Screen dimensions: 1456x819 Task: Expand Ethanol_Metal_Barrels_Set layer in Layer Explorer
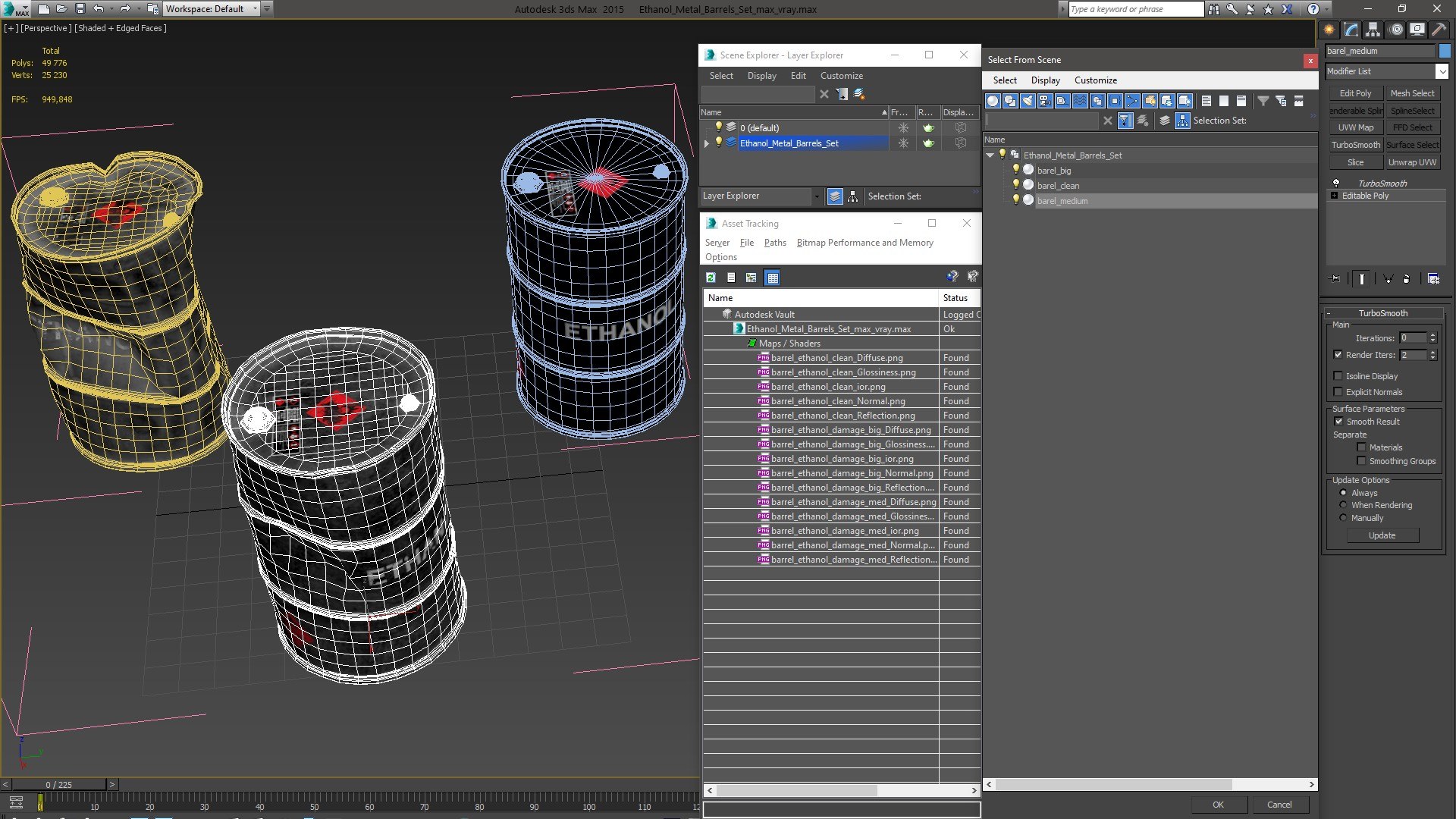point(707,143)
